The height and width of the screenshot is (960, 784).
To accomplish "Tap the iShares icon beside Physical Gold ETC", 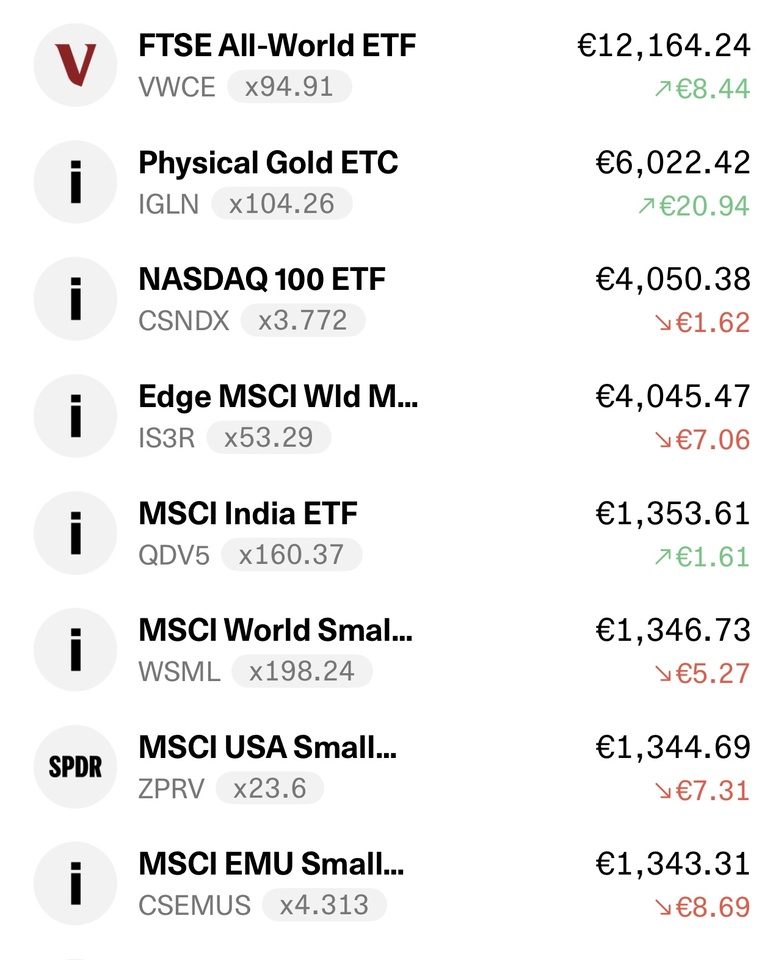I will pos(75,182).
